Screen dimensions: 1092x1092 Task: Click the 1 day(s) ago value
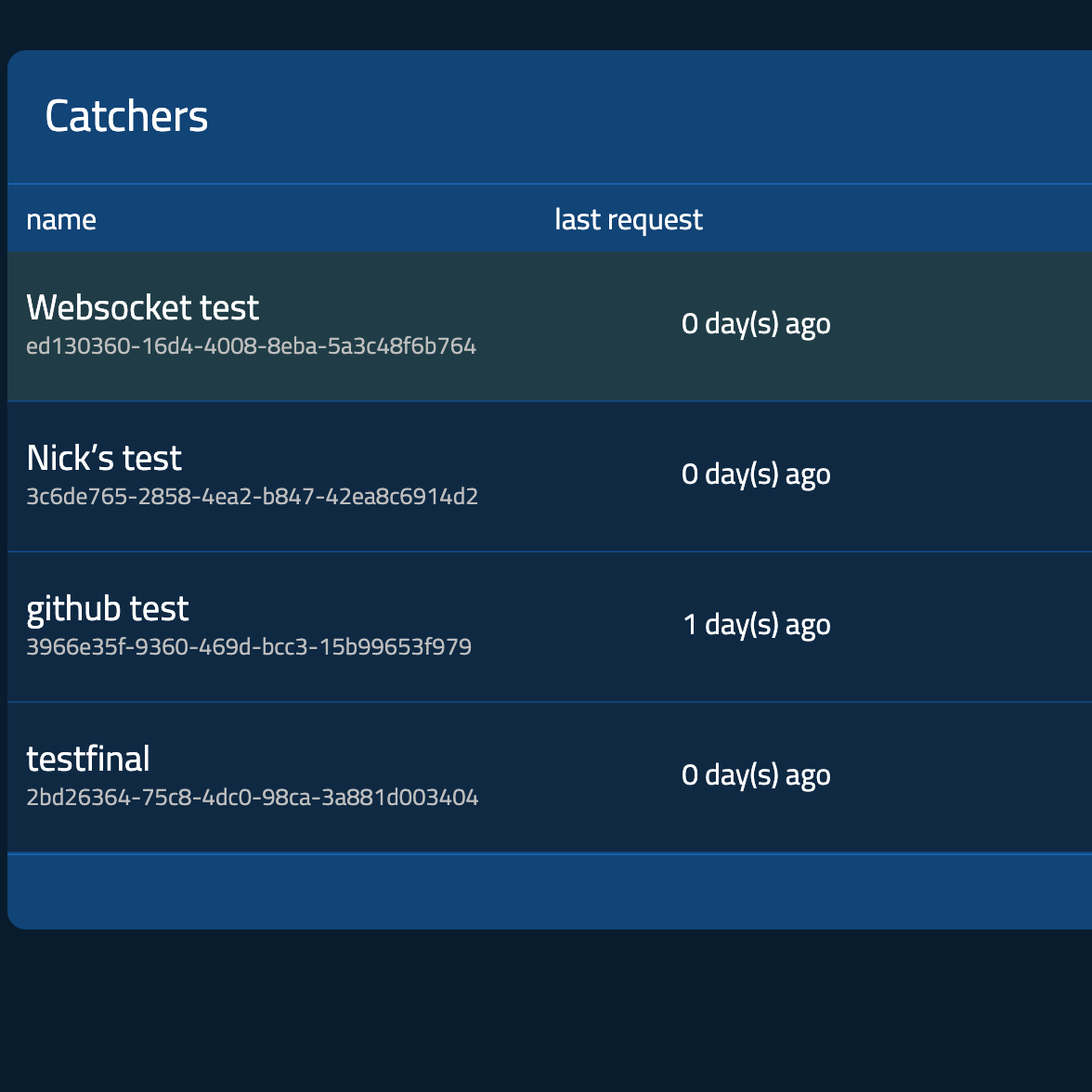point(756,625)
